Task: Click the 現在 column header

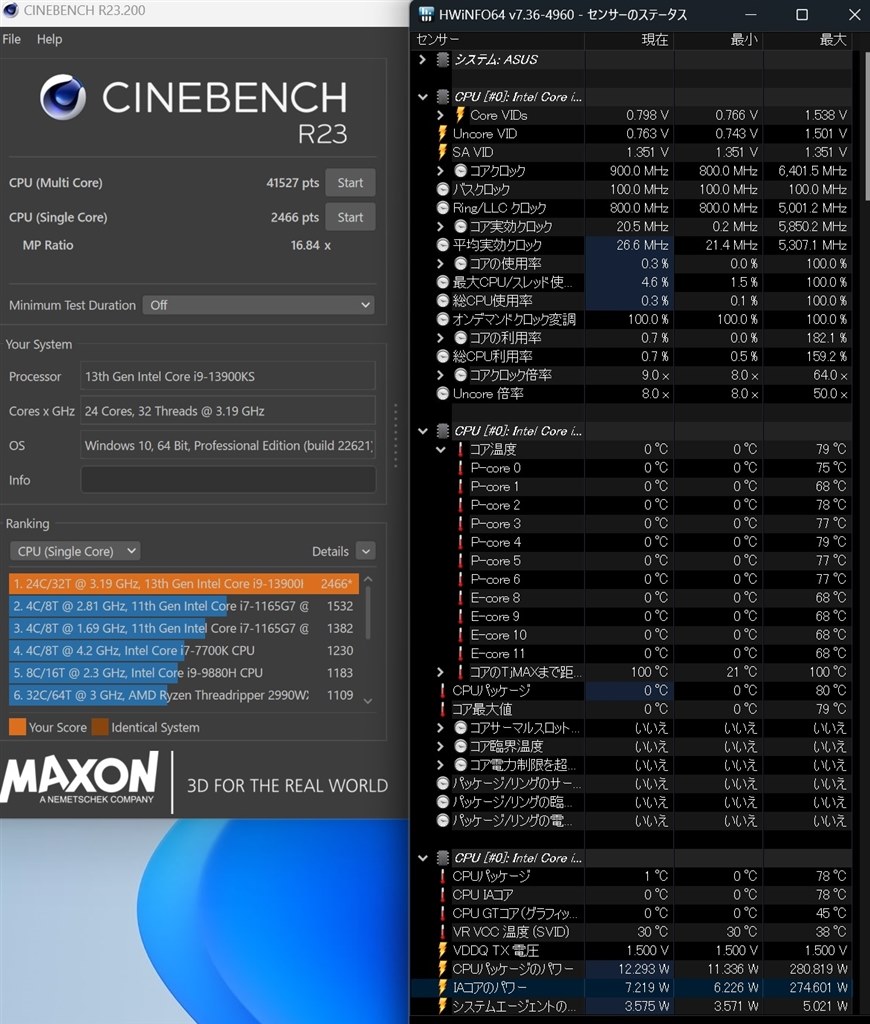Action: [x=630, y=40]
